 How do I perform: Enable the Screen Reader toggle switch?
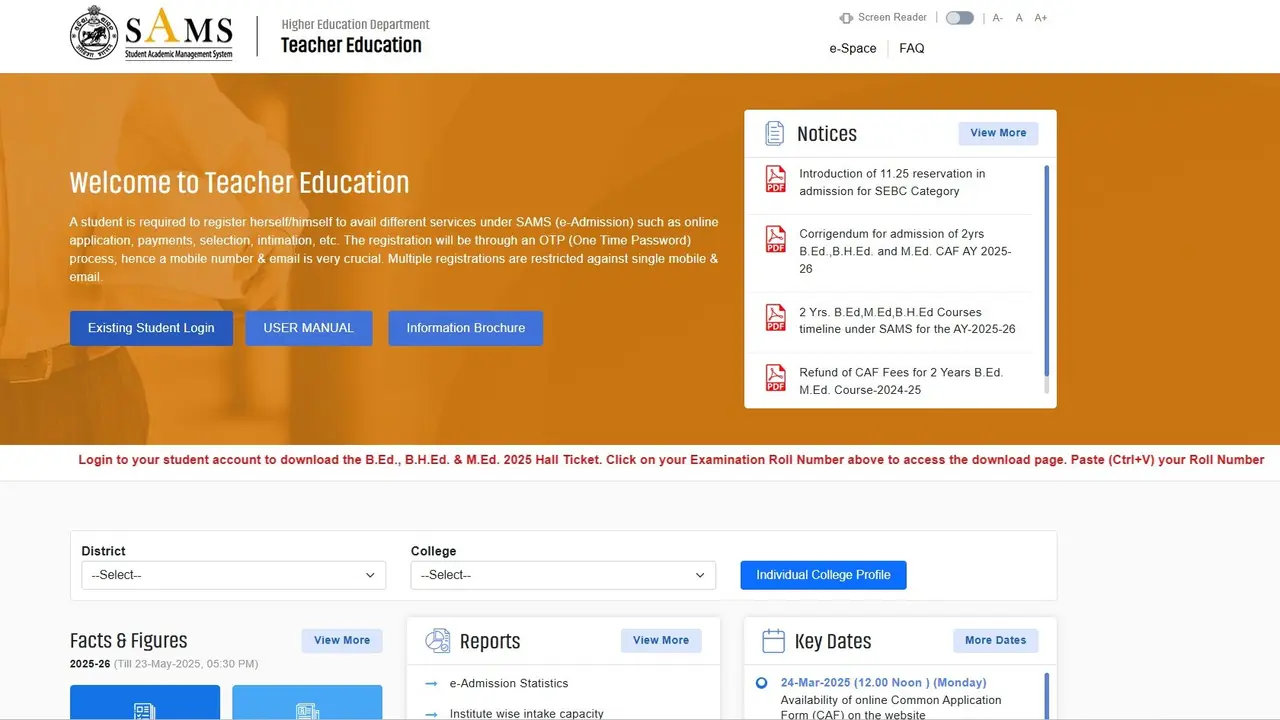click(959, 17)
